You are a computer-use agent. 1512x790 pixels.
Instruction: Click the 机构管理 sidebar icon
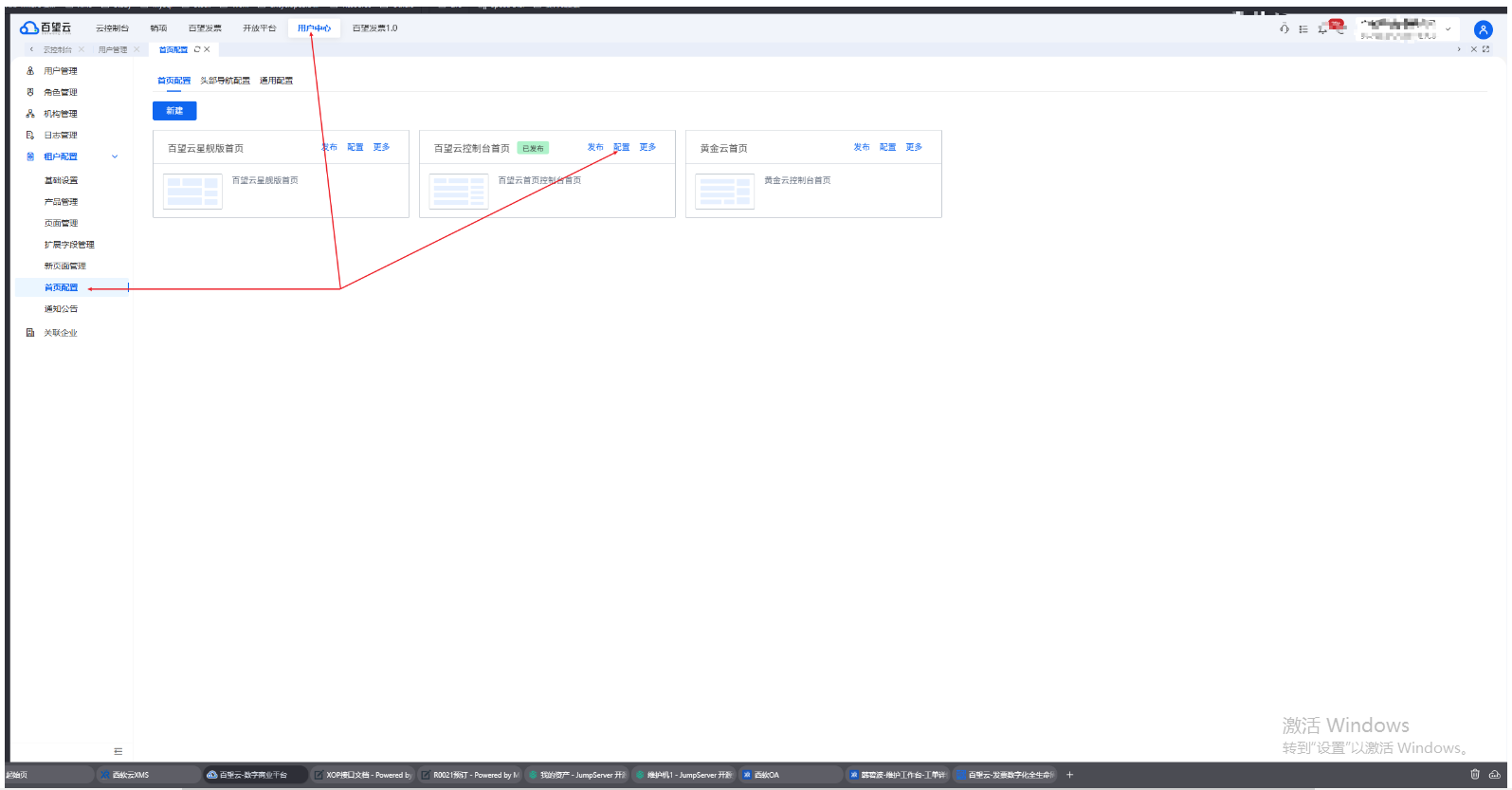[x=30, y=114]
